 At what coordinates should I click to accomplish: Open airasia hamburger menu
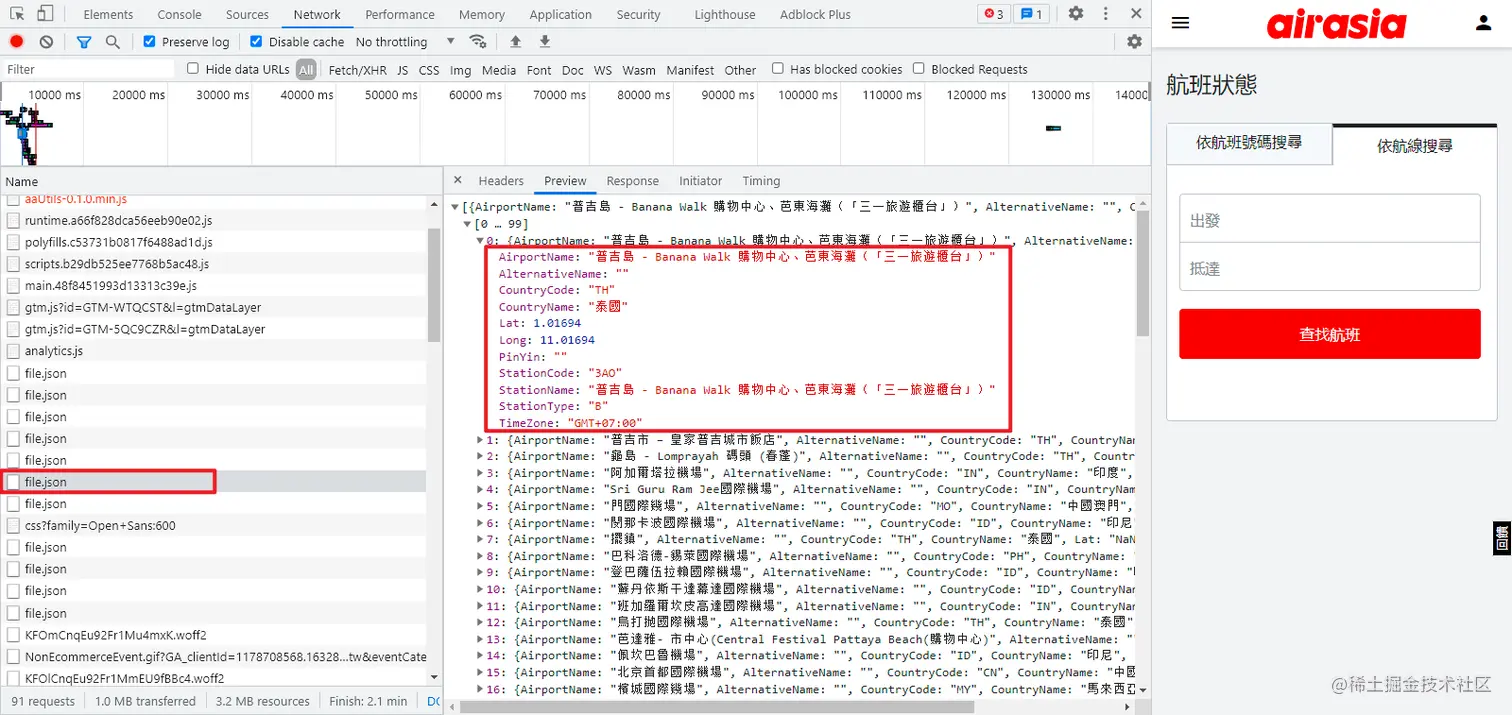pyautogui.click(x=1180, y=23)
